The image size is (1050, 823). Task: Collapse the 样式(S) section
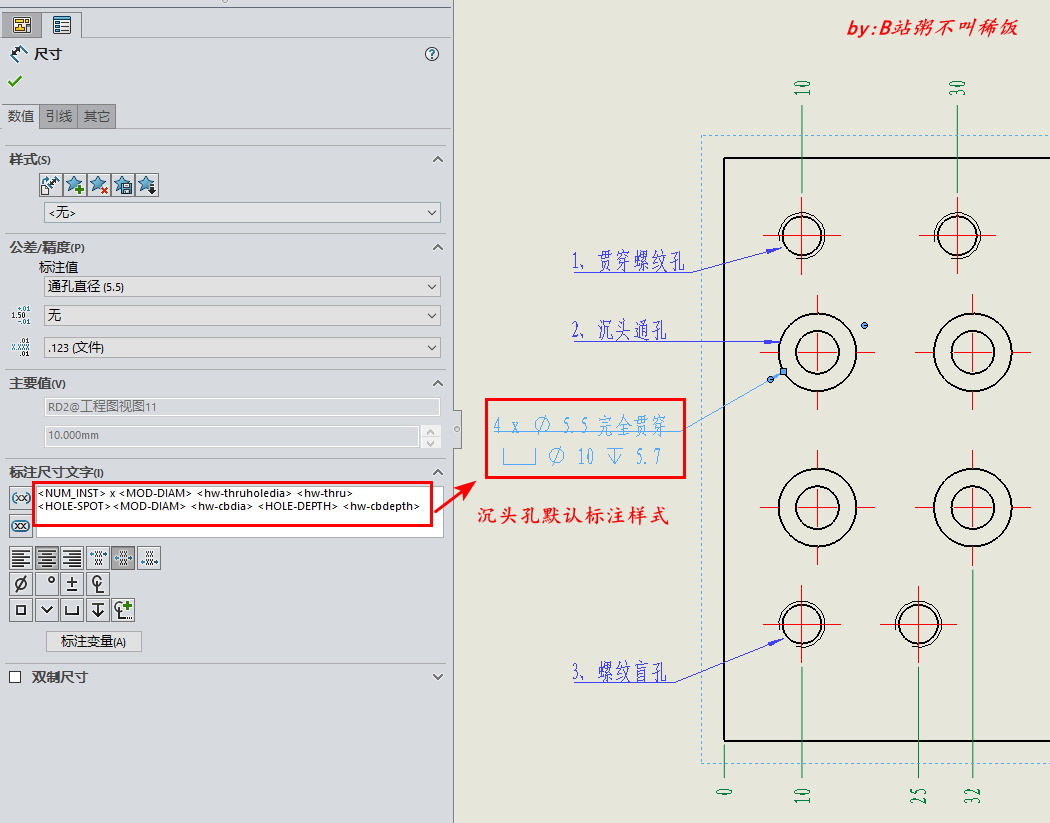tap(438, 159)
